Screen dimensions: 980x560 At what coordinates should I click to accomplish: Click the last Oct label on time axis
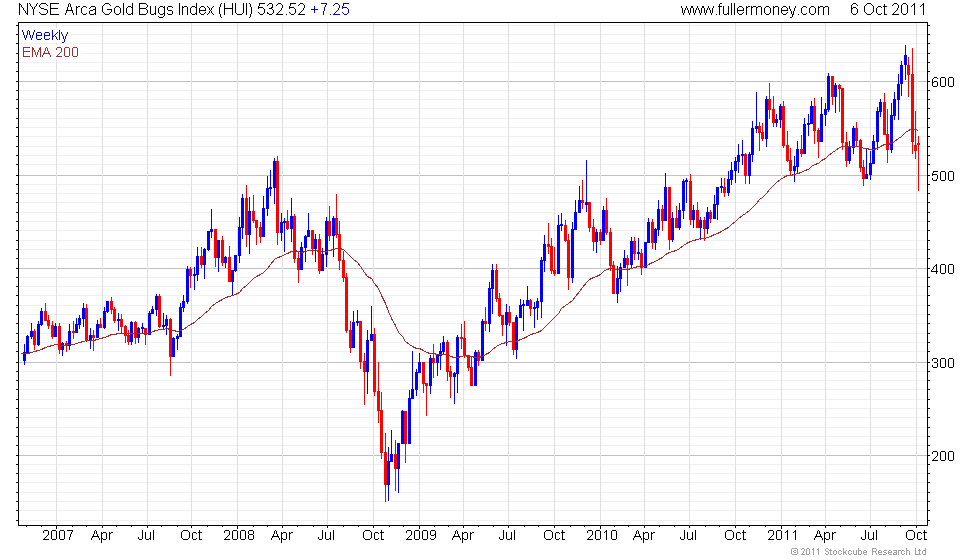click(915, 535)
